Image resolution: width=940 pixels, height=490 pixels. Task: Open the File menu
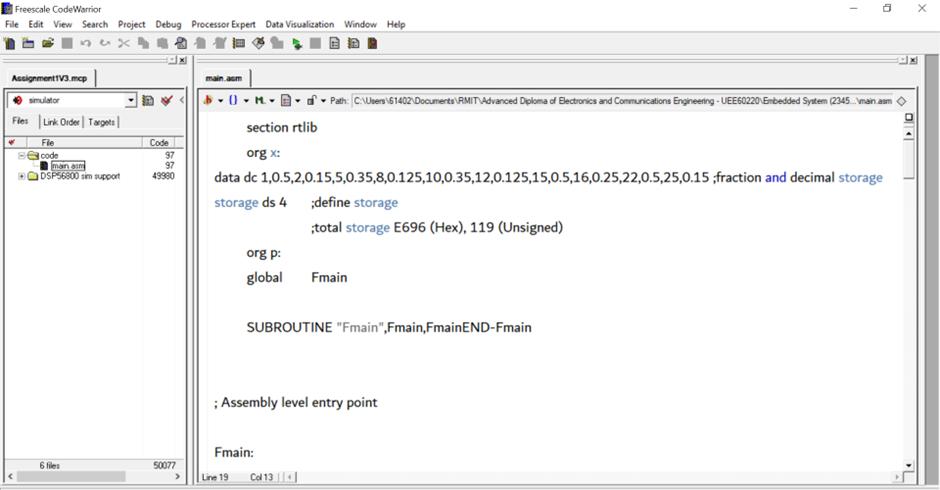tap(11, 25)
